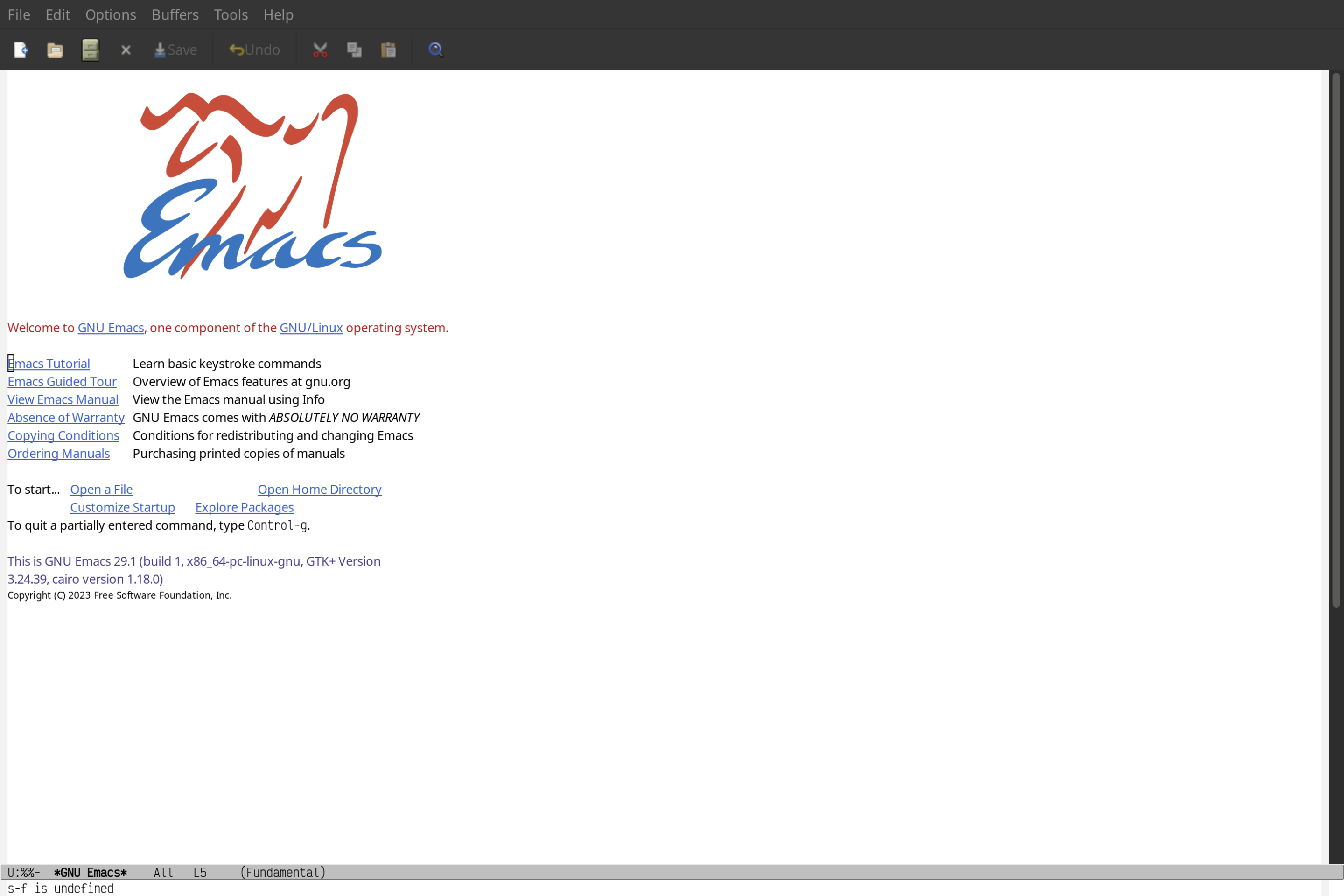Click the New File icon

coord(21,49)
